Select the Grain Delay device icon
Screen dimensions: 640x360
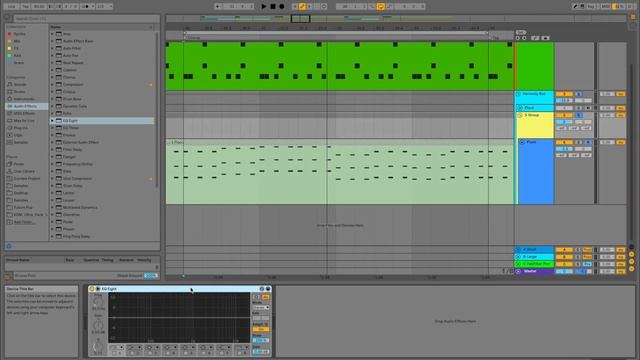coord(59,186)
